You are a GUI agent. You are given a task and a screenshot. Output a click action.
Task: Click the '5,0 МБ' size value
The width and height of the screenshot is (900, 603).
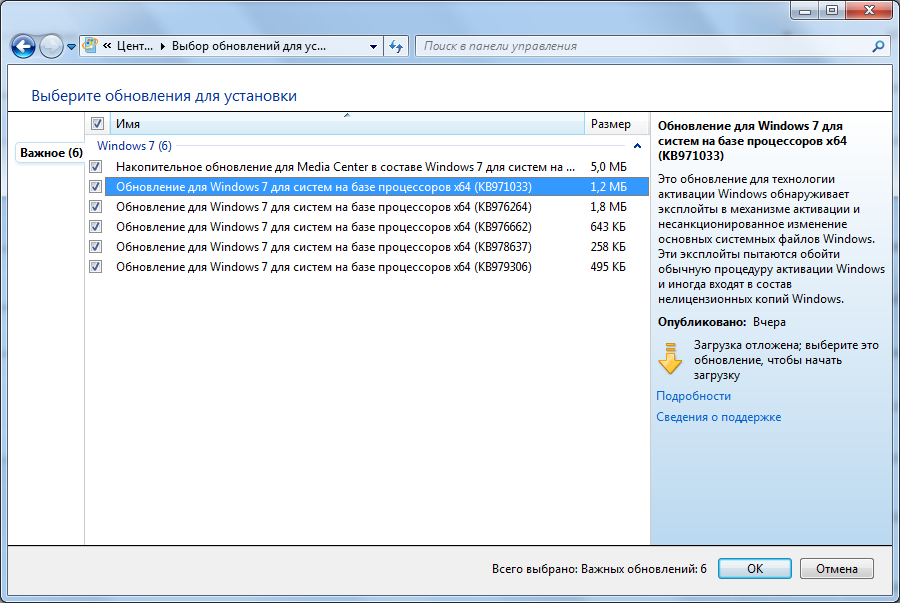(x=608, y=167)
